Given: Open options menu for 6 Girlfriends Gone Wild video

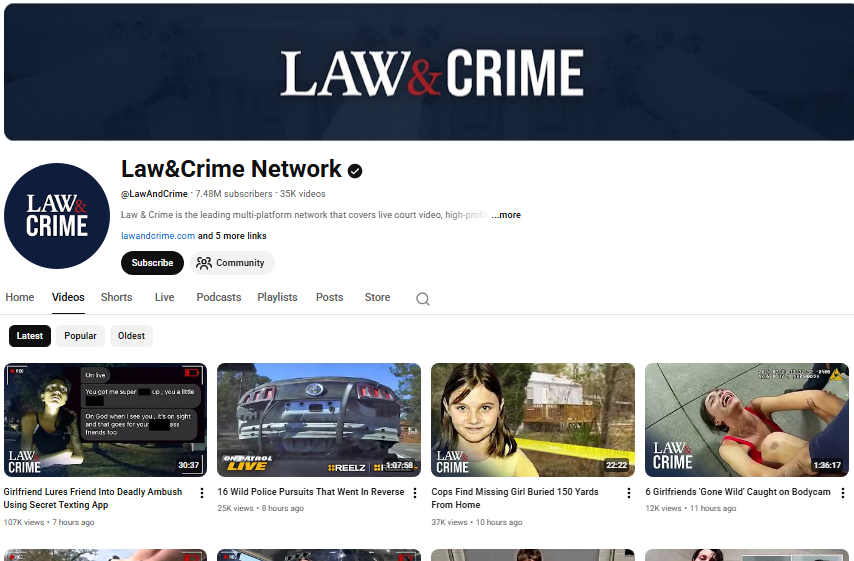Looking at the screenshot, I should point(843,493).
